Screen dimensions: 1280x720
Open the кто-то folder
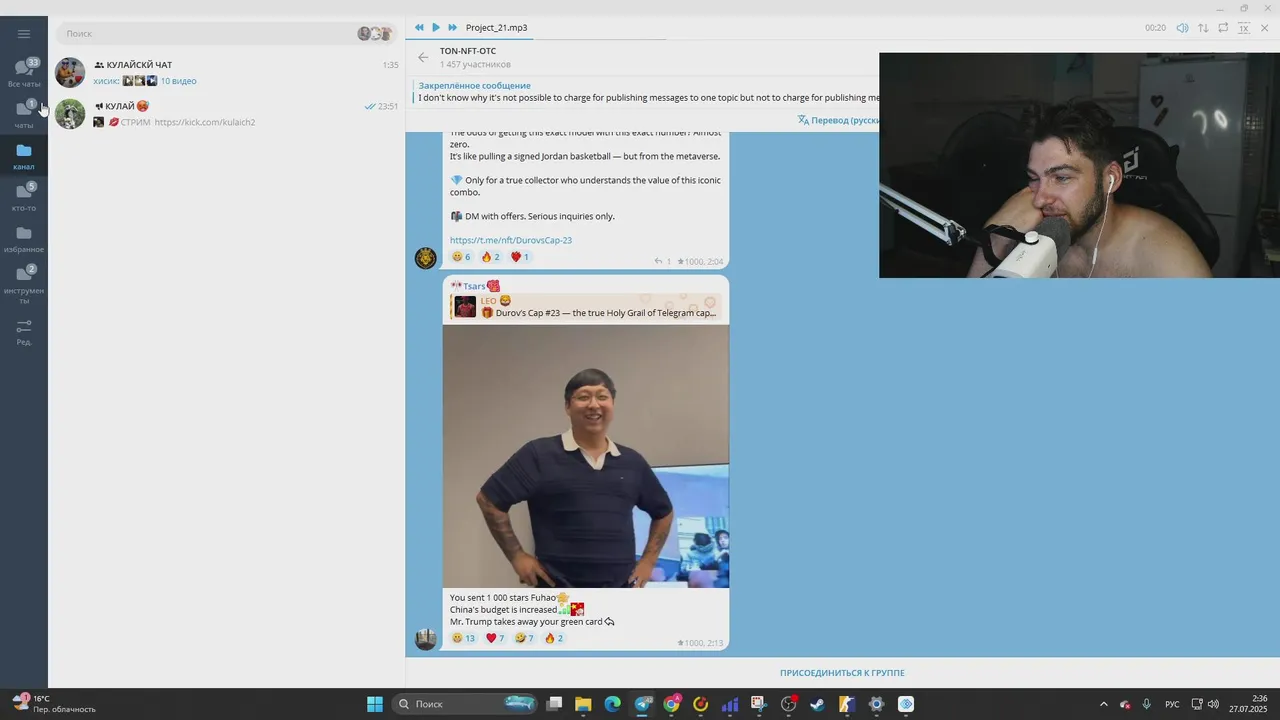pyautogui.click(x=24, y=197)
